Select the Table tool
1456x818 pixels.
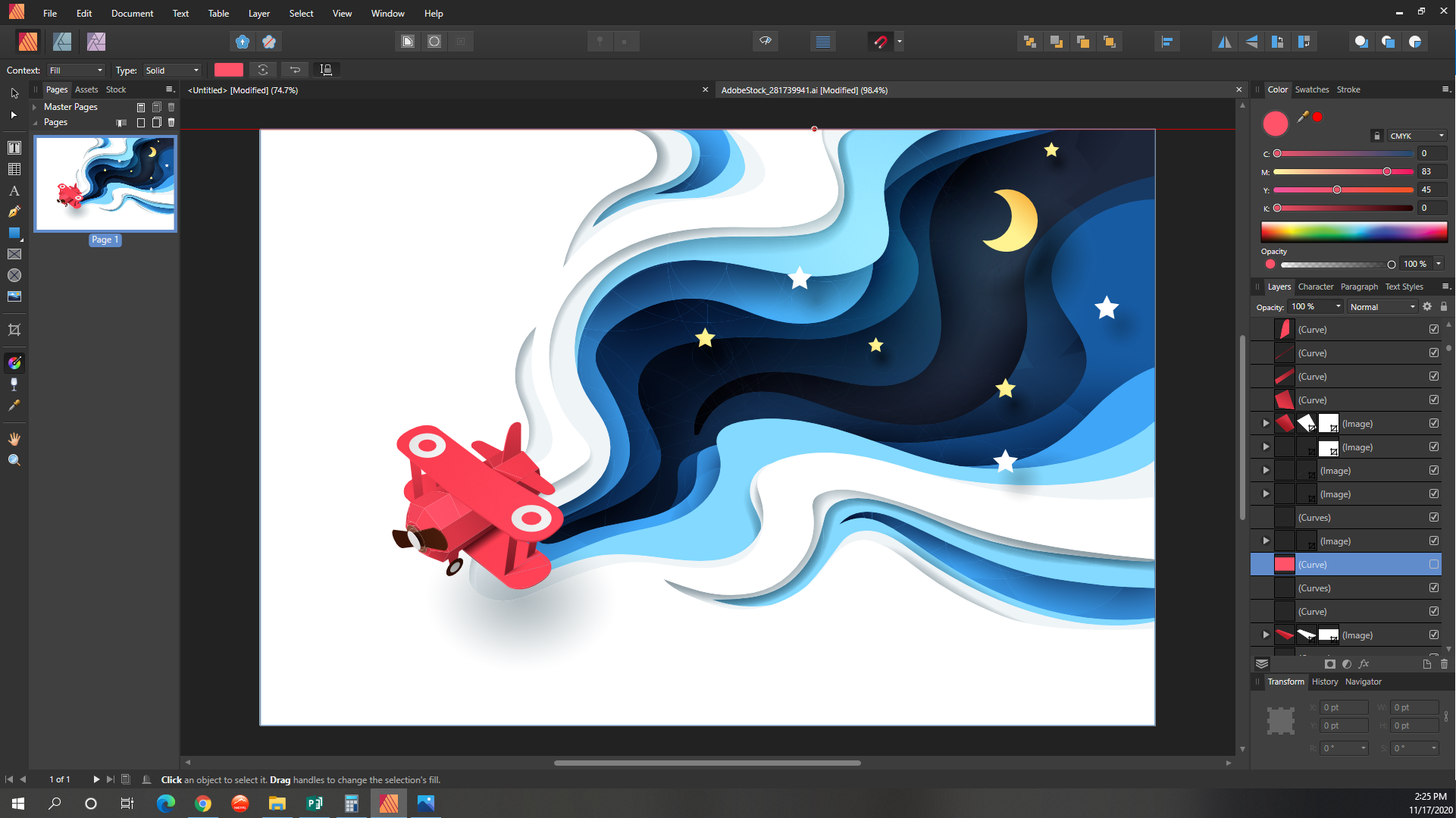tap(14, 169)
